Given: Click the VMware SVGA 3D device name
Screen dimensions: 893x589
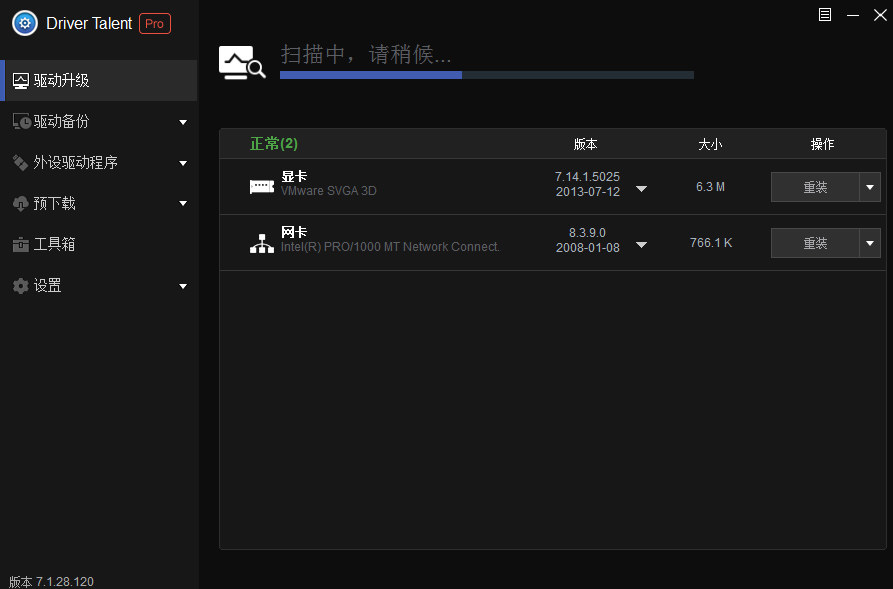Looking at the screenshot, I should pyautogui.click(x=329, y=191).
